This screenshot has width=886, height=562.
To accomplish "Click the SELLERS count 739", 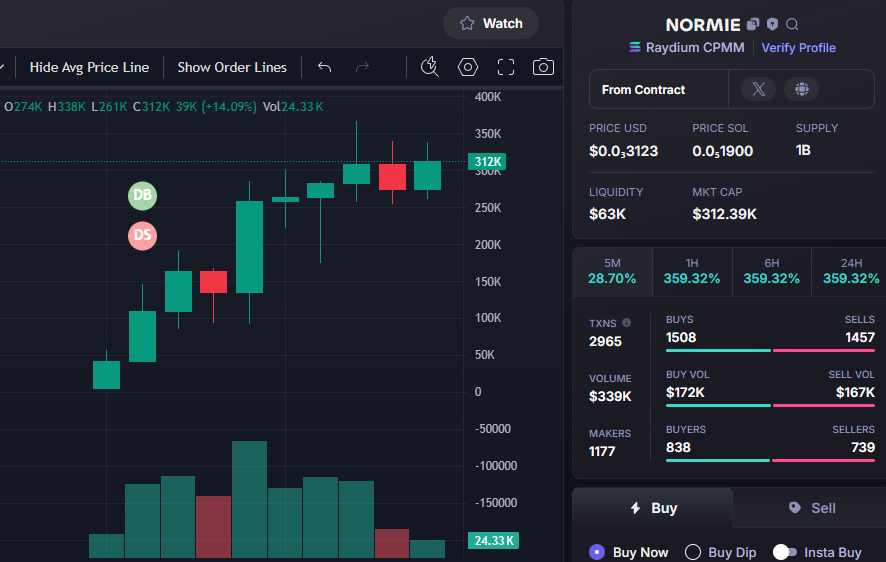I will pyautogui.click(x=863, y=448).
